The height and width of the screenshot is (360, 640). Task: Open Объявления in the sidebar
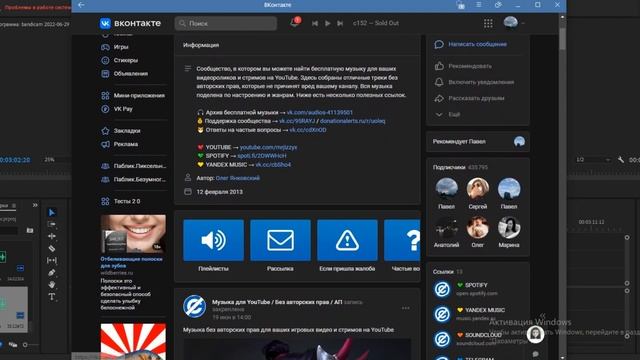(131, 74)
